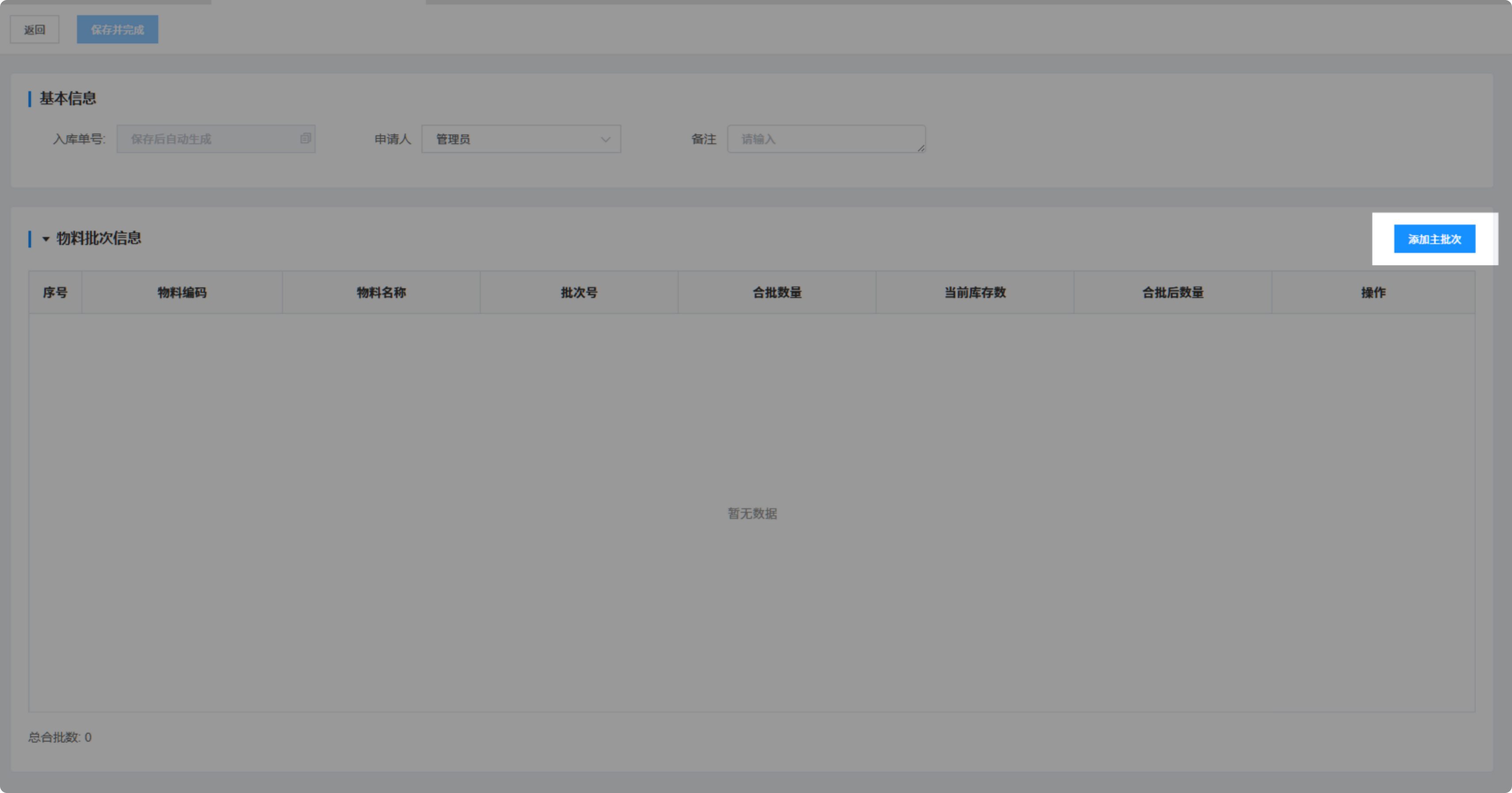
Task: Click the 暂无数据 empty table placeholder
Action: pos(752,513)
